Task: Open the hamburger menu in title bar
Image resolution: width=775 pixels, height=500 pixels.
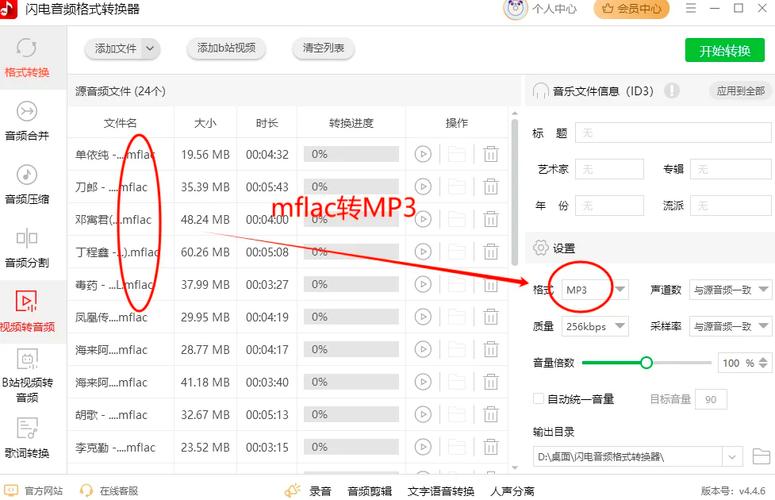Action: pos(691,9)
